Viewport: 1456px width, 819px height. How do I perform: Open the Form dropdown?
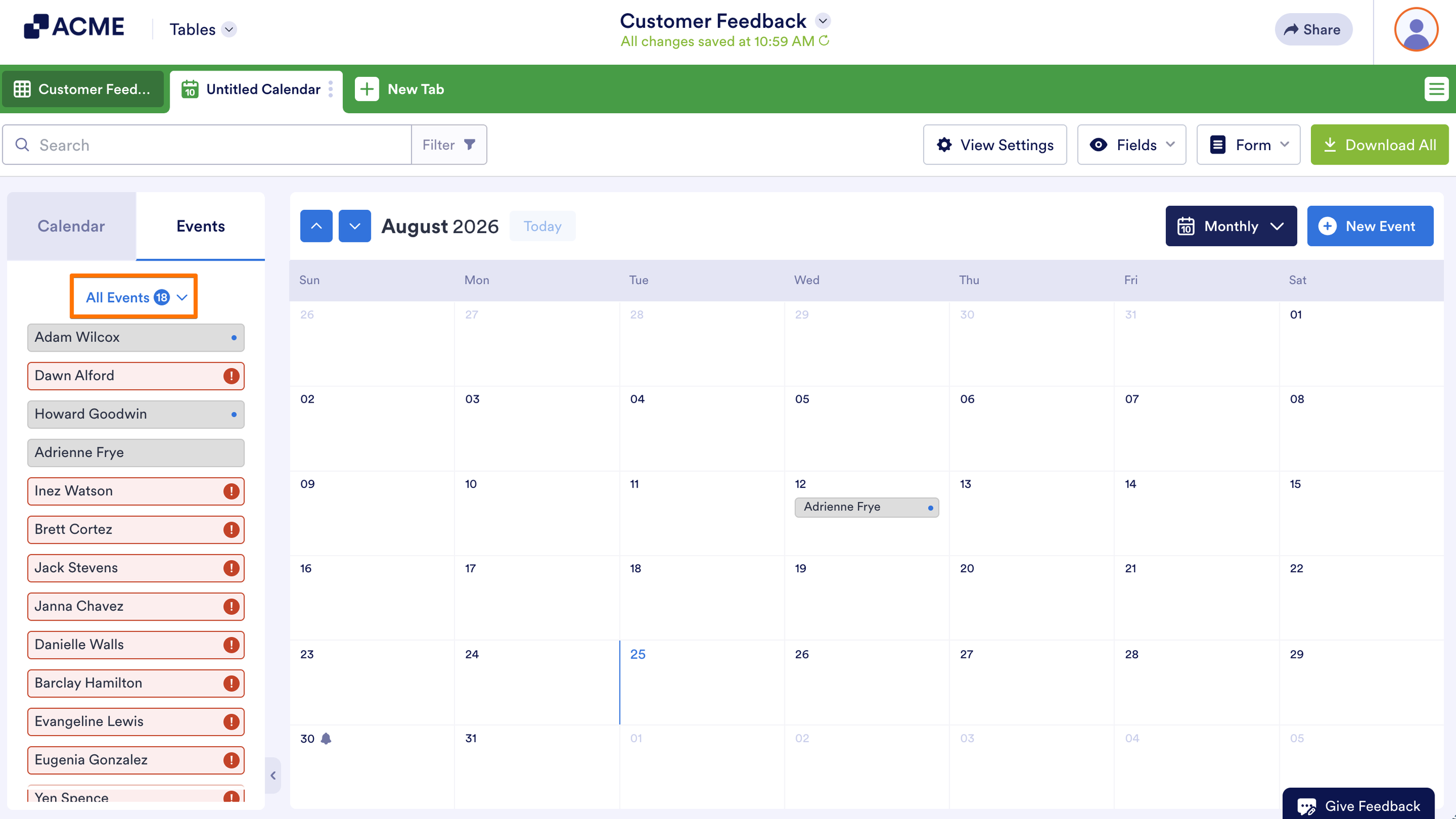1248,144
